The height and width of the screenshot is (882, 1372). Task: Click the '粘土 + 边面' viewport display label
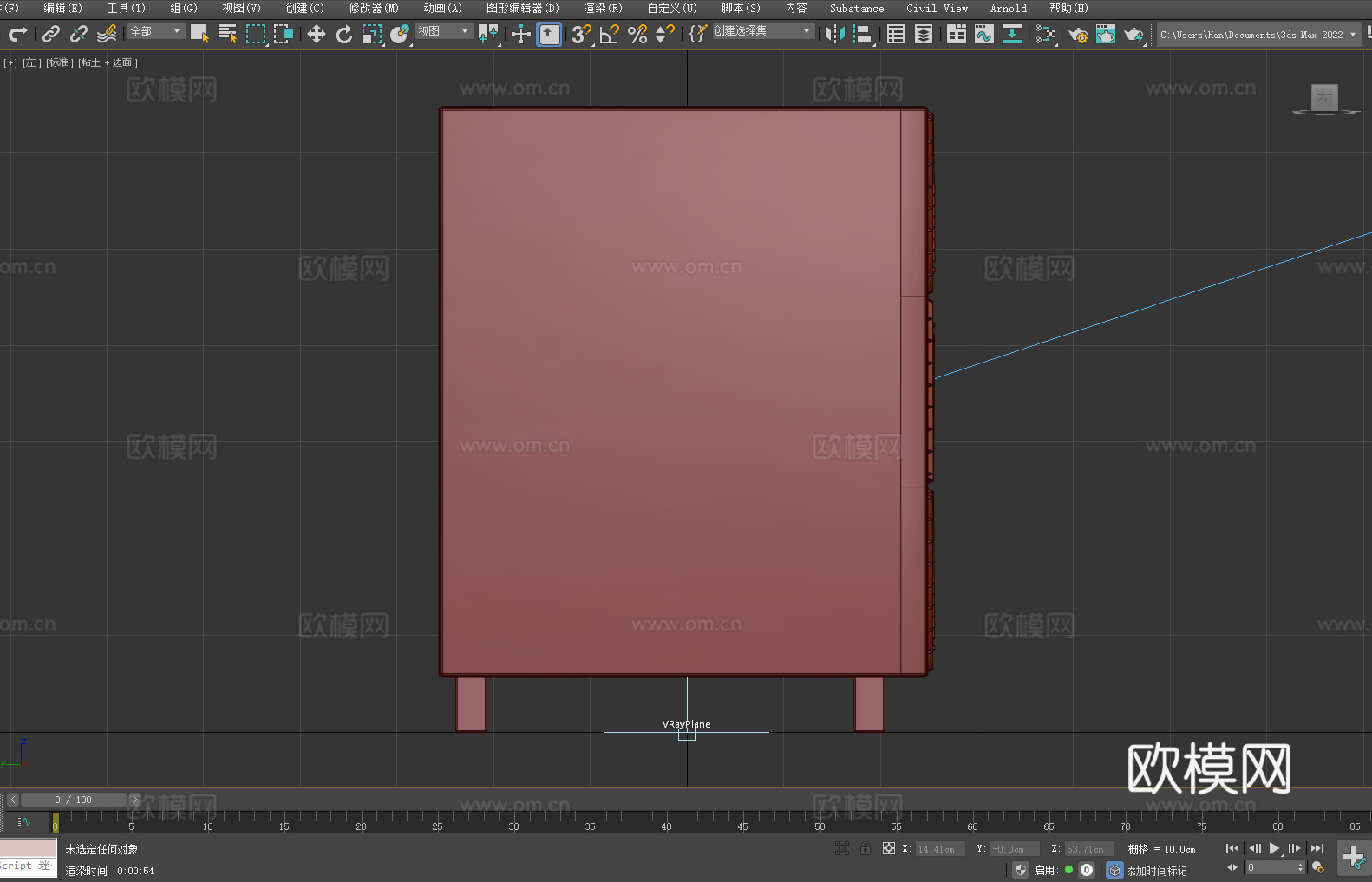pyautogui.click(x=108, y=62)
